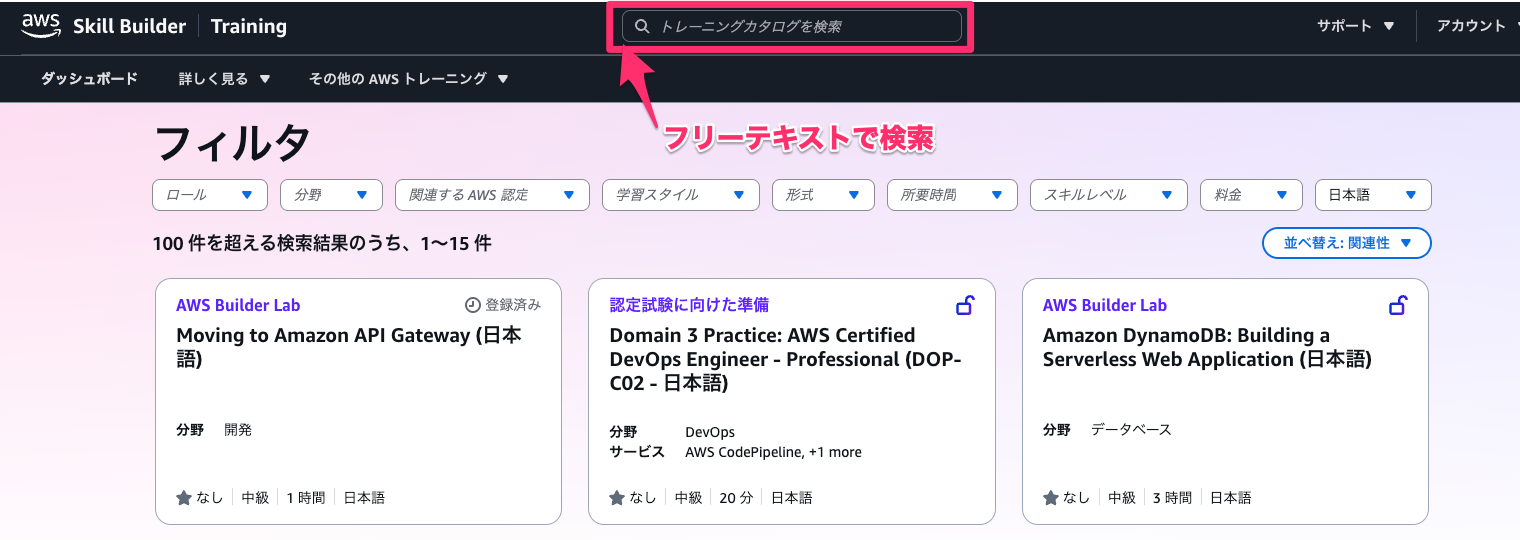1520x540 pixels.
Task: Open the 学習スタイル filter dropdown
Action: click(x=681, y=195)
